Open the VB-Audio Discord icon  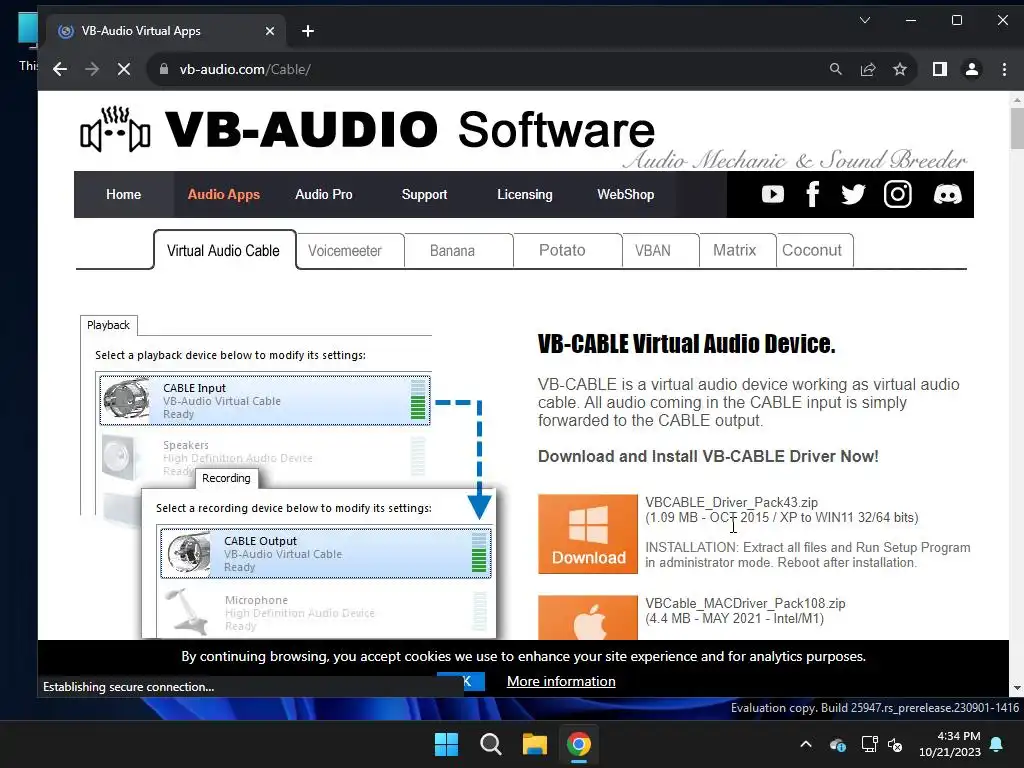948,195
